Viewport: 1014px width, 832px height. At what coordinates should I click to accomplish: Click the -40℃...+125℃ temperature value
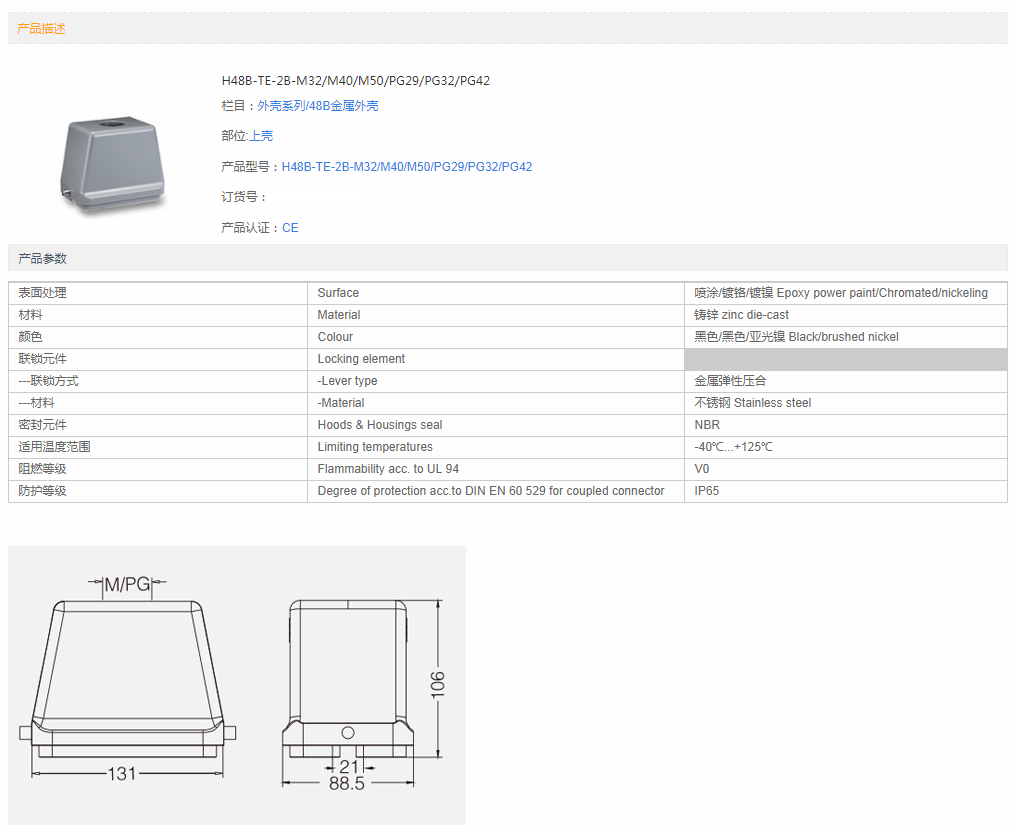tap(733, 447)
